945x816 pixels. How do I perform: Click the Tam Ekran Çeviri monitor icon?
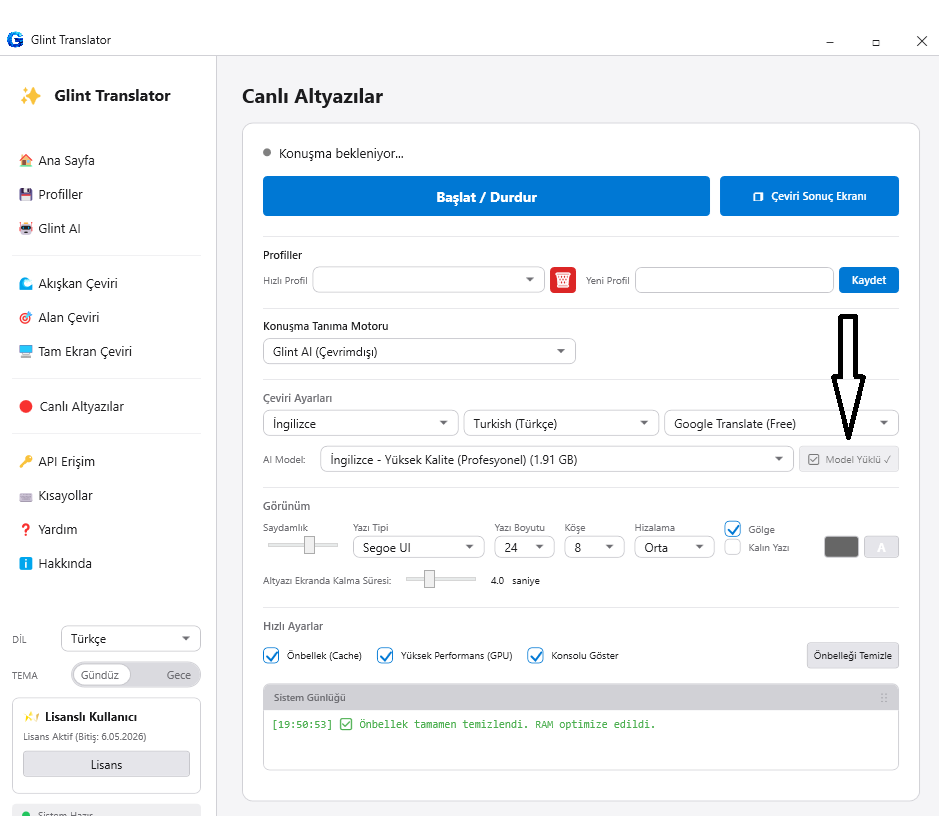pyautogui.click(x=26, y=352)
